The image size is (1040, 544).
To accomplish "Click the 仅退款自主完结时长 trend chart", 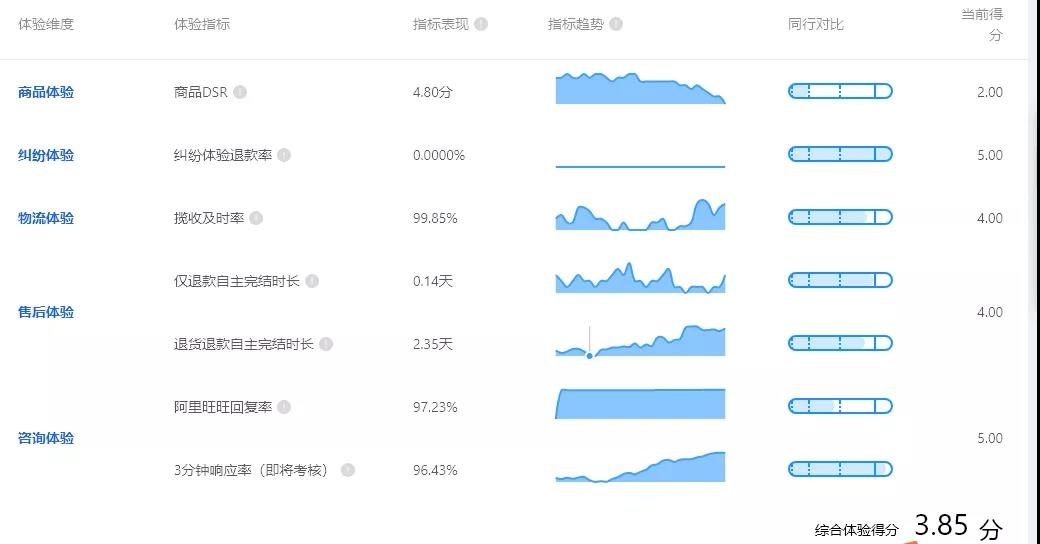I will (x=640, y=278).
